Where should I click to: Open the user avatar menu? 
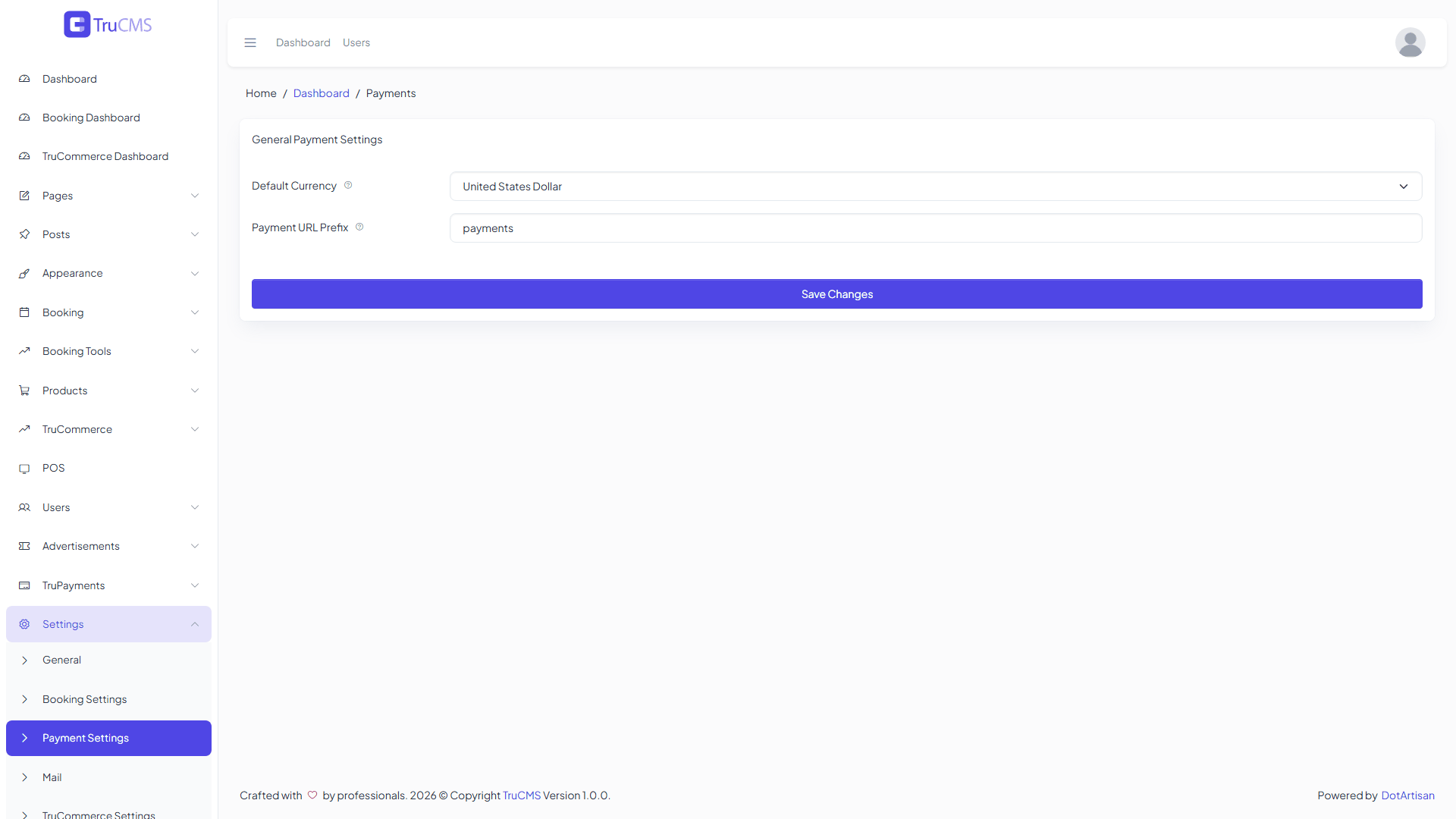coord(1410,42)
